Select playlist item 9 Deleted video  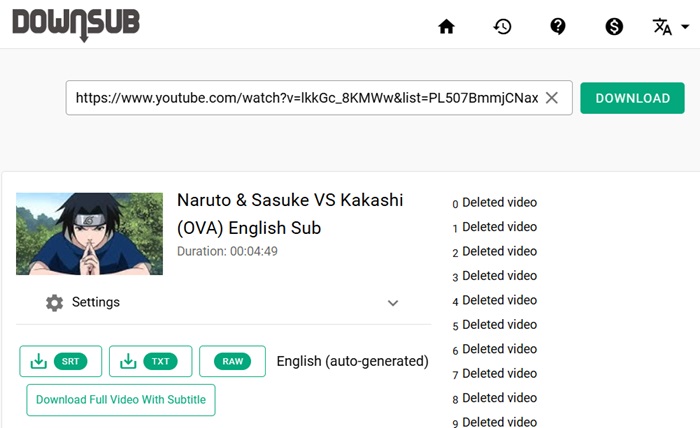(494, 422)
